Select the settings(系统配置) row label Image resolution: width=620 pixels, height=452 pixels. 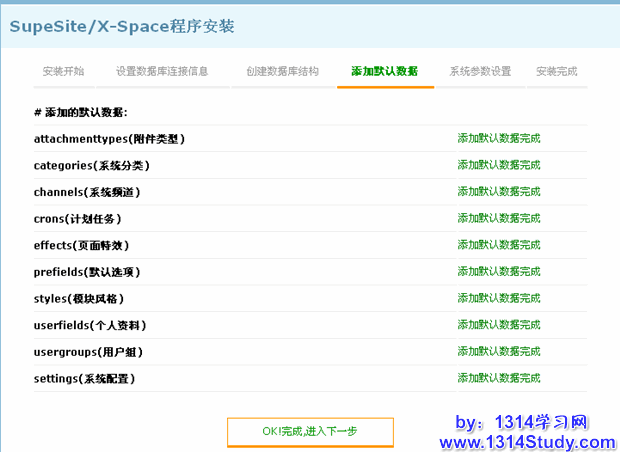[85, 379]
